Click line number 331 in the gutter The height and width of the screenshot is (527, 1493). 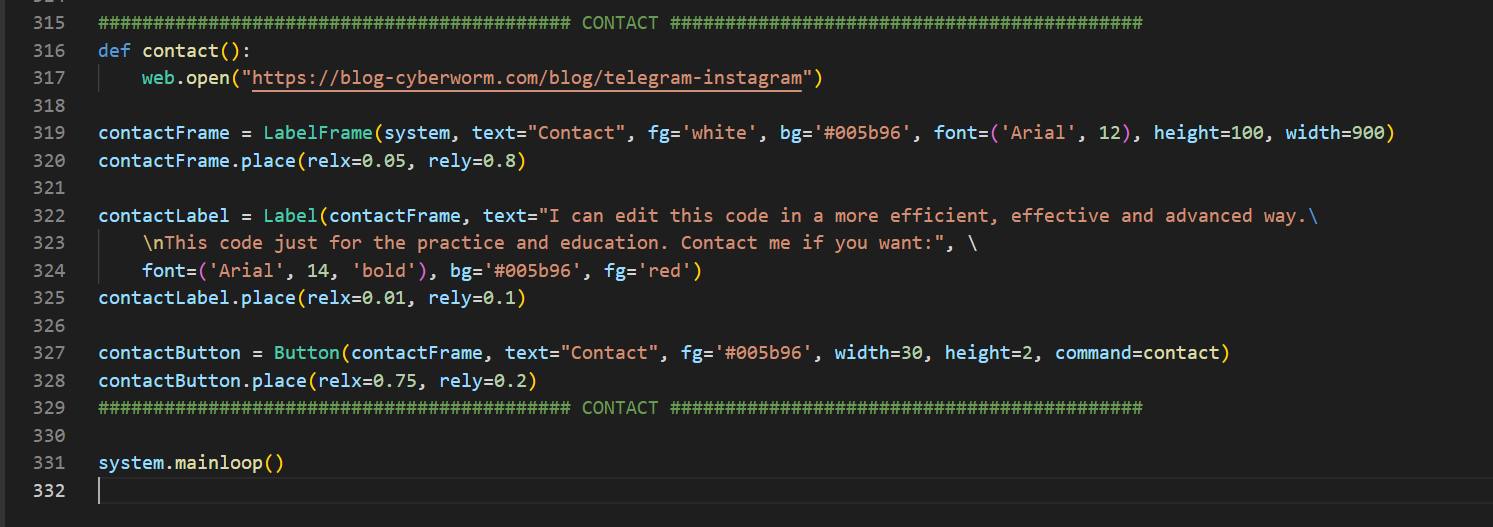click(x=48, y=463)
